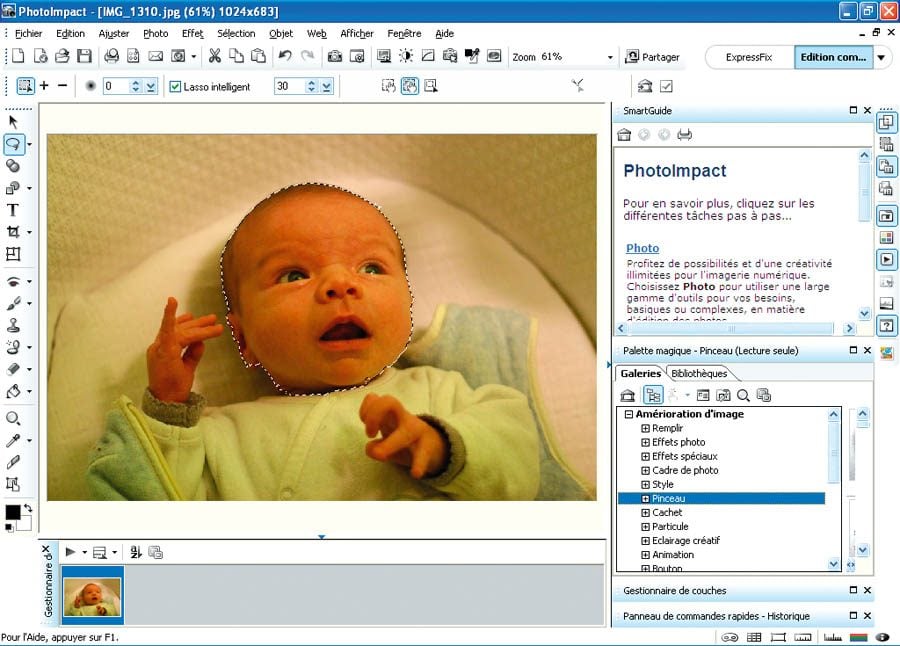This screenshot has width=900, height=646.
Task: Click the SmartGuide horizontal scrollbar
Action: 737,328
